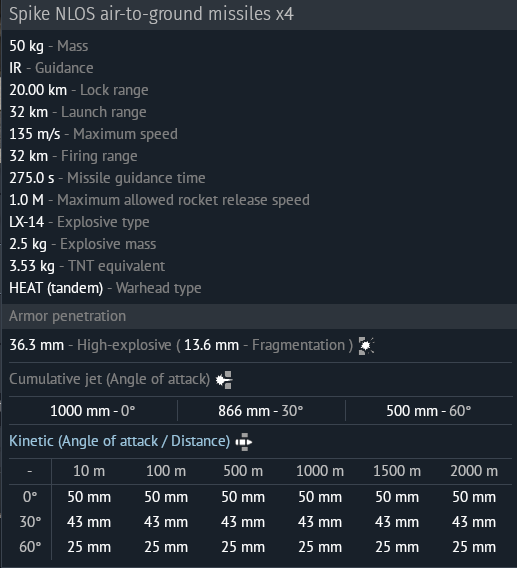Click the 10 m distance column header
The width and height of the screenshot is (517, 568).
pos(89,471)
